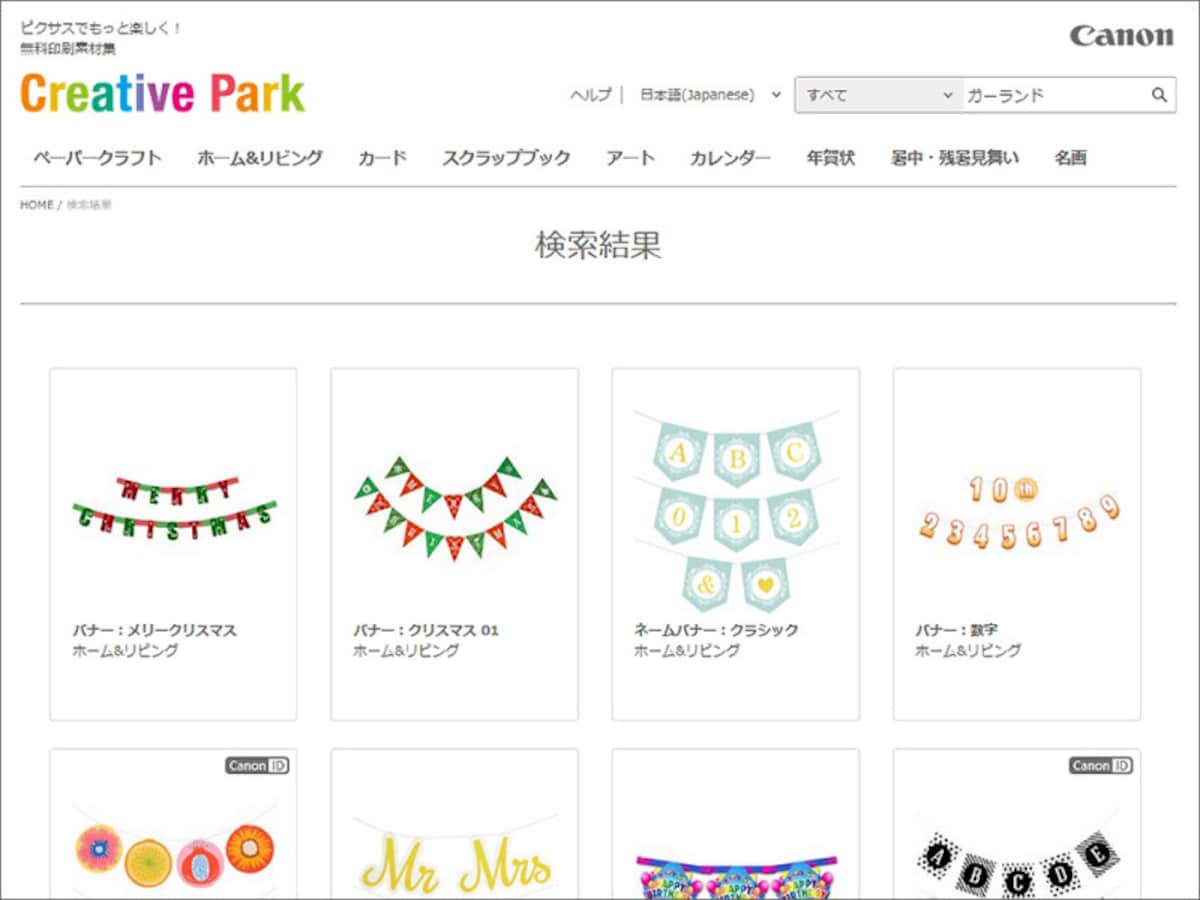Select the 年賀状 menu item
Image resolution: width=1200 pixels, height=900 pixels.
pos(831,158)
